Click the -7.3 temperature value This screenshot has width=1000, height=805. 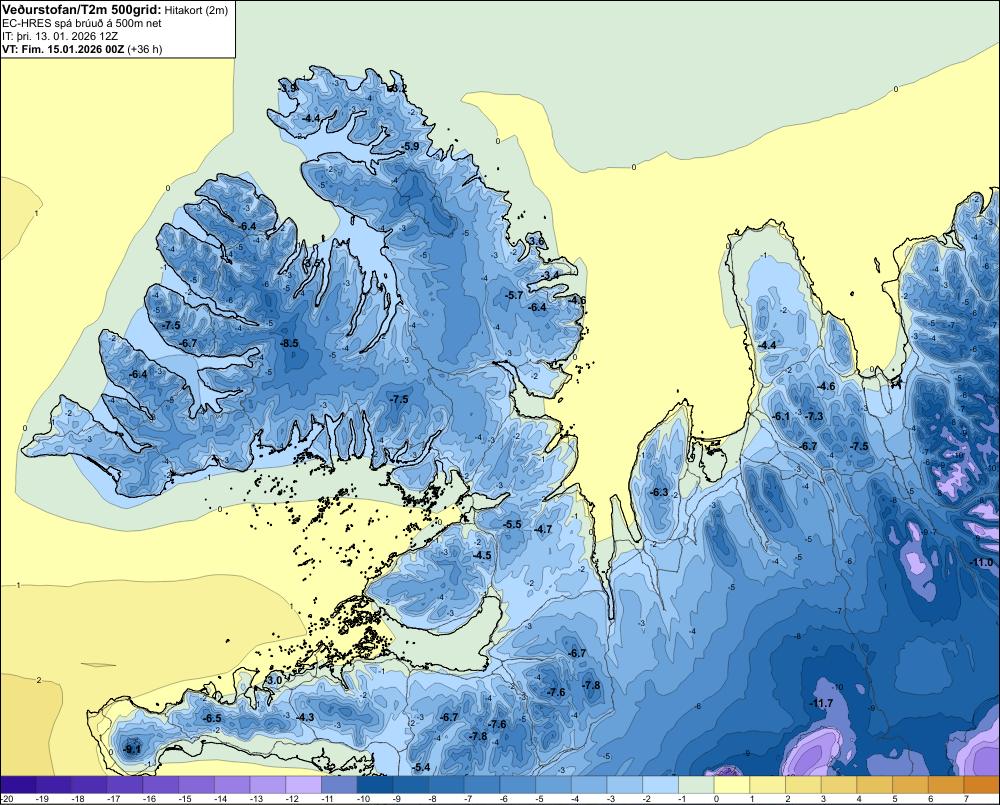point(814,417)
